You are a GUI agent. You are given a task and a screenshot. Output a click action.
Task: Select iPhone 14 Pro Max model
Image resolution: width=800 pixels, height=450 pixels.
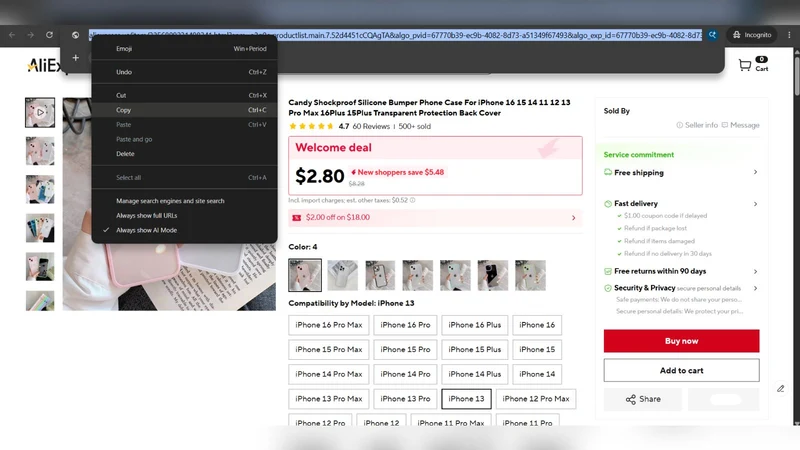329,374
